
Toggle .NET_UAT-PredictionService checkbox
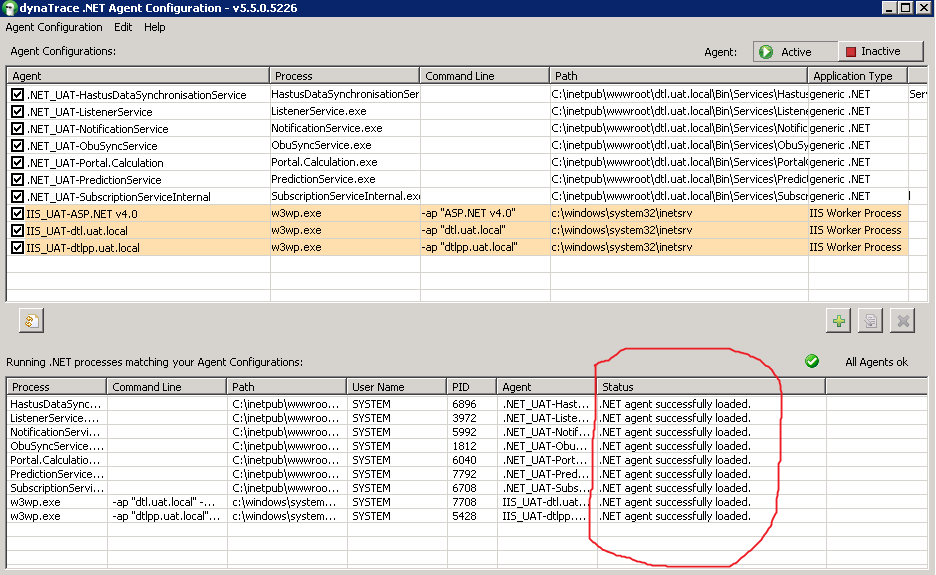click(17, 180)
